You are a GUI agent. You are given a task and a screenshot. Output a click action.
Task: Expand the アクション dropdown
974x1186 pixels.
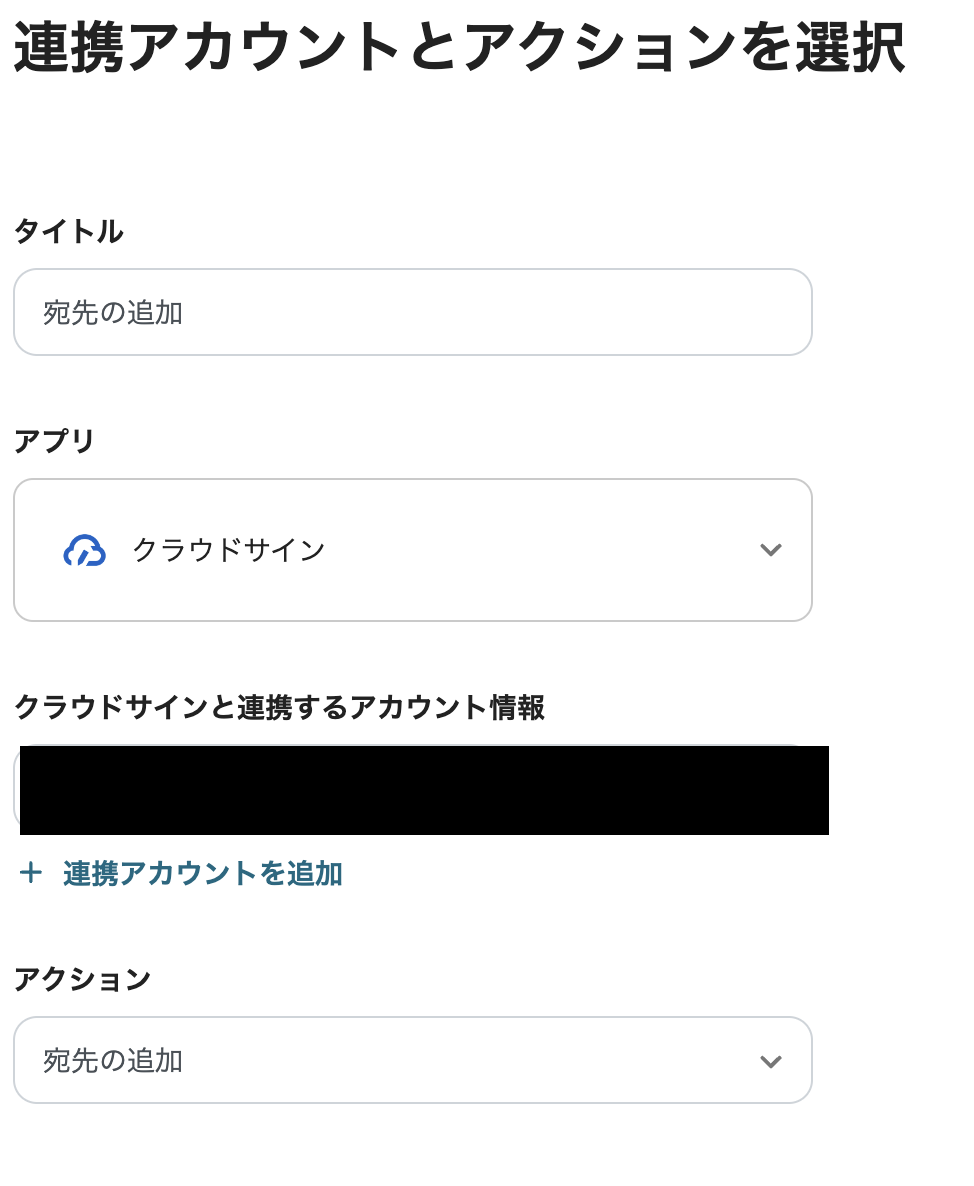point(770,1060)
